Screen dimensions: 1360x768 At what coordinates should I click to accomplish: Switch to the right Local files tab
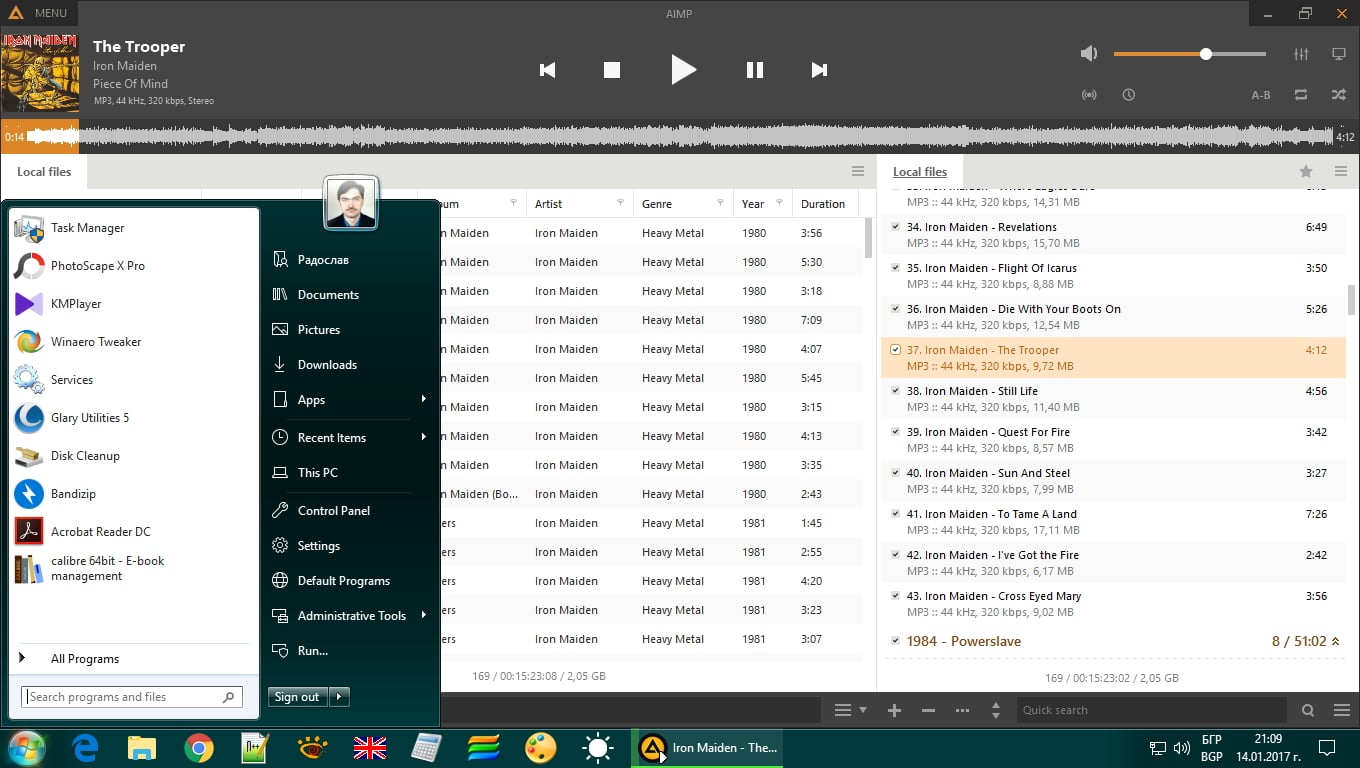click(920, 172)
